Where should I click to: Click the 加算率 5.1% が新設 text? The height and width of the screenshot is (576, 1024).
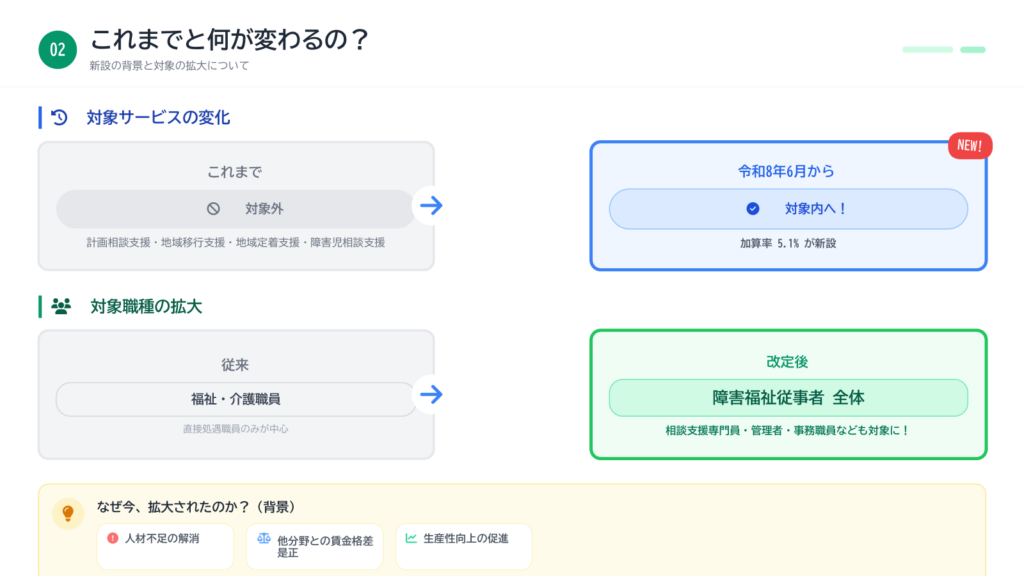788,243
